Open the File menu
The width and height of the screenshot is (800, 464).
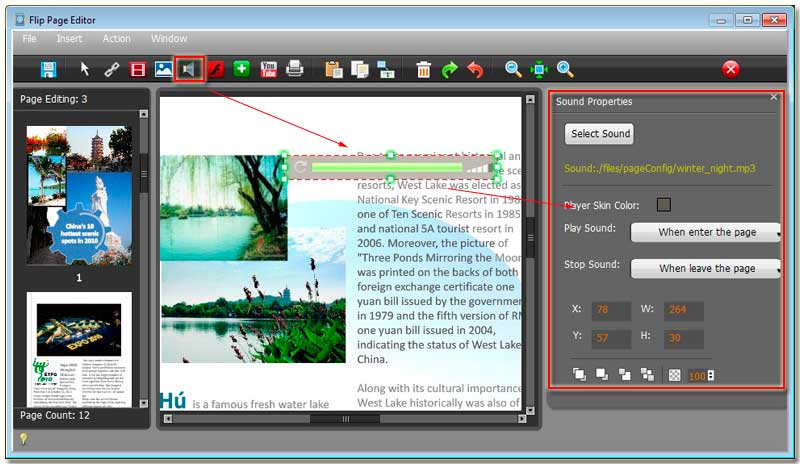tap(30, 39)
